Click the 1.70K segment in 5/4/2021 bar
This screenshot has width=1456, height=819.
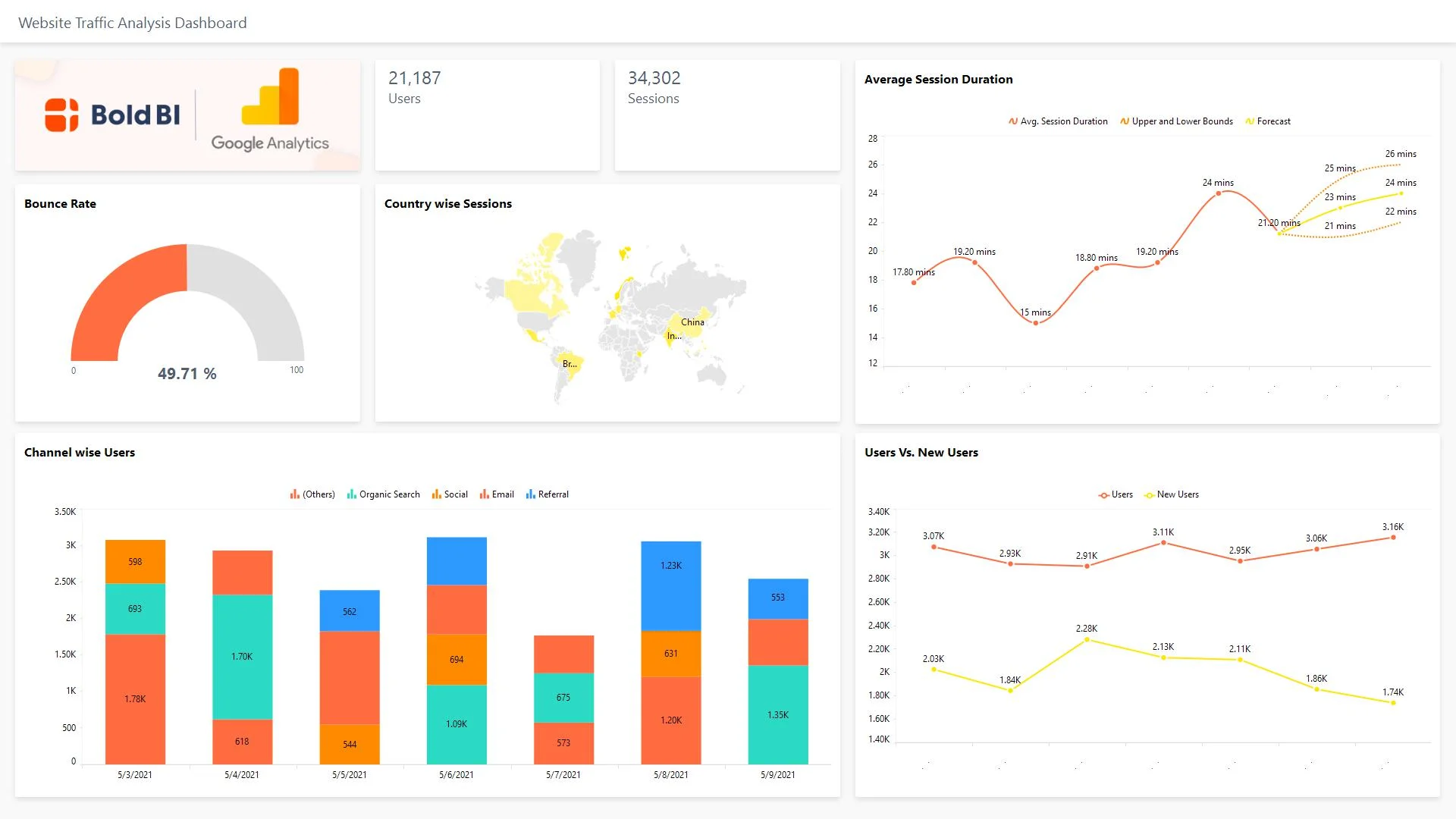point(242,657)
